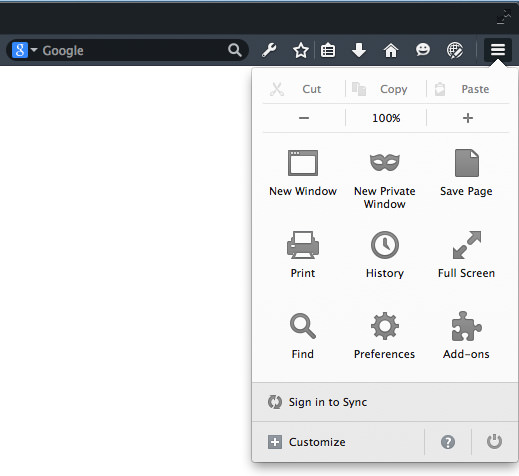Click the magnifier in search bar
The height and width of the screenshot is (476, 519).
coord(235,50)
